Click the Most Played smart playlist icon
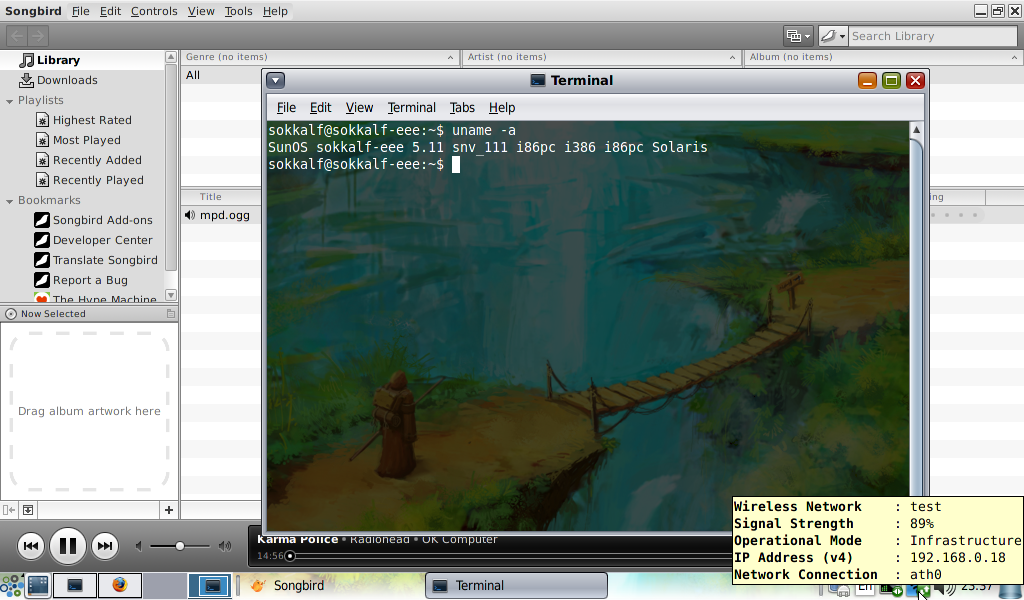This screenshot has height=600, width=1024. point(42,140)
